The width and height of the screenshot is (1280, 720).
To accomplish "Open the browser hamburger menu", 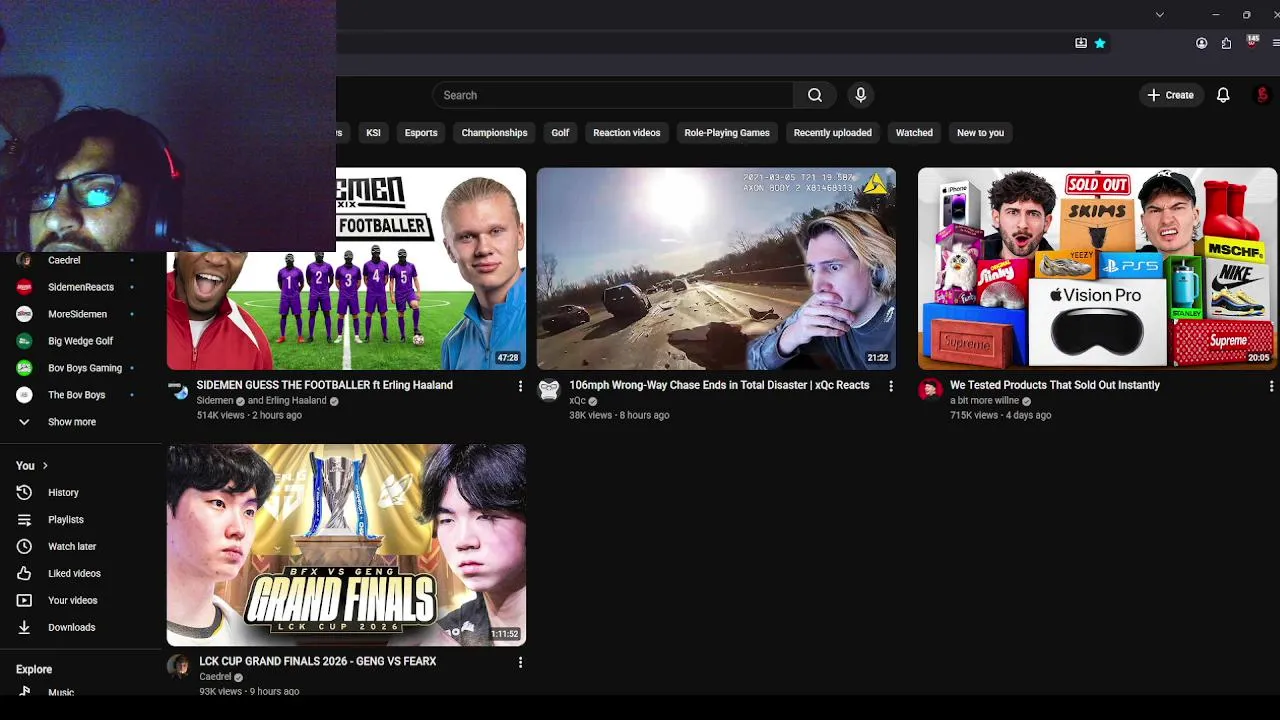I will (x=1276, y=43).
